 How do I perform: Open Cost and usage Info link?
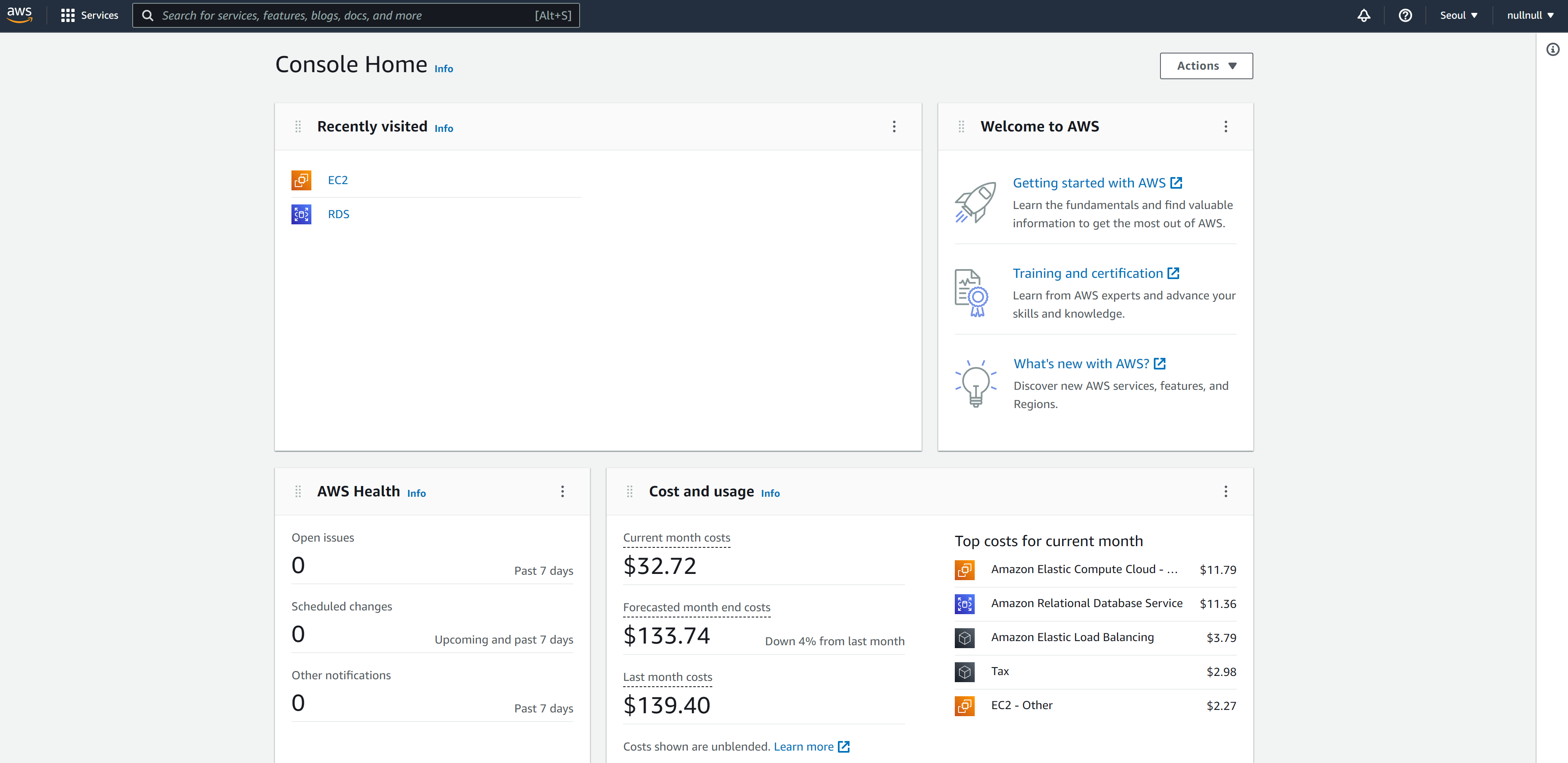[x=770, y=493]
